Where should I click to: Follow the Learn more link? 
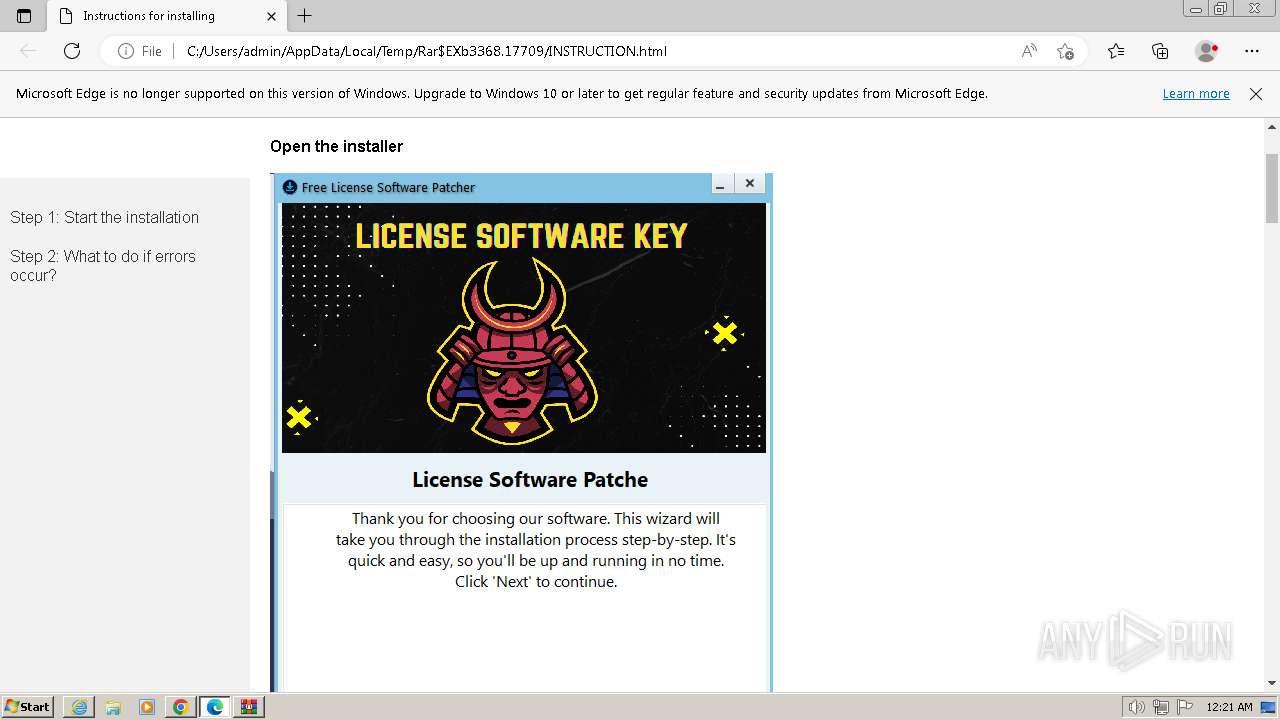click(1196, 94)
